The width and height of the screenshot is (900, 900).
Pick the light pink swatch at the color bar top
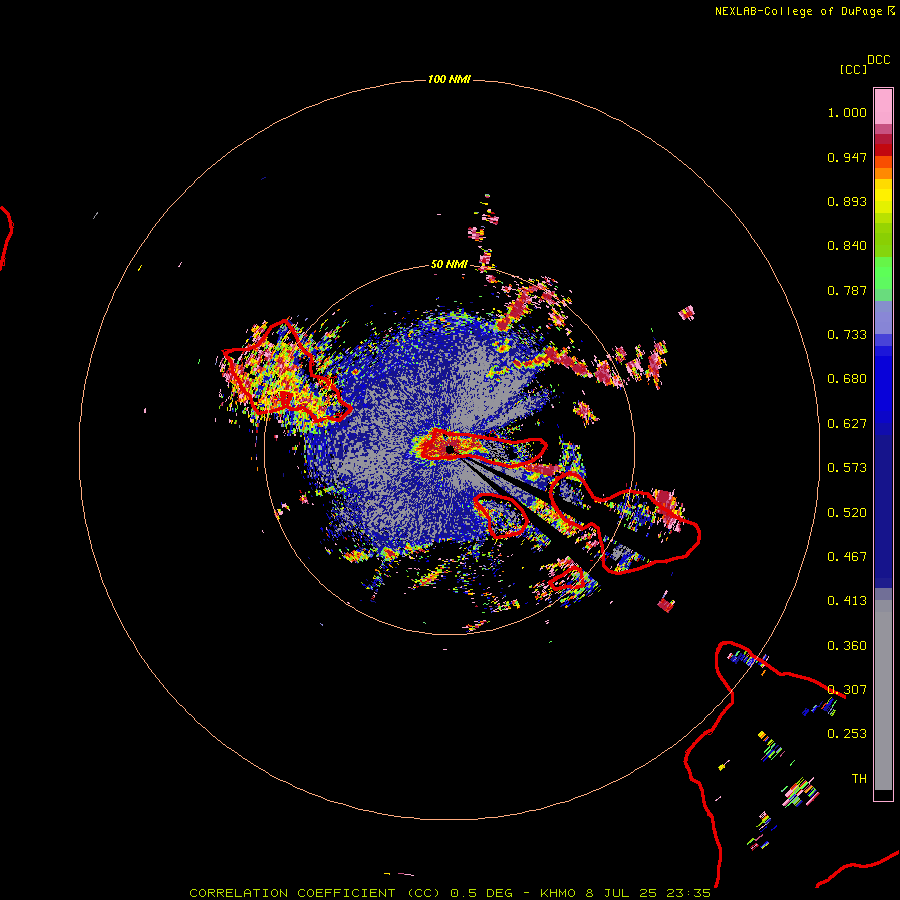(x=883, y=106)
